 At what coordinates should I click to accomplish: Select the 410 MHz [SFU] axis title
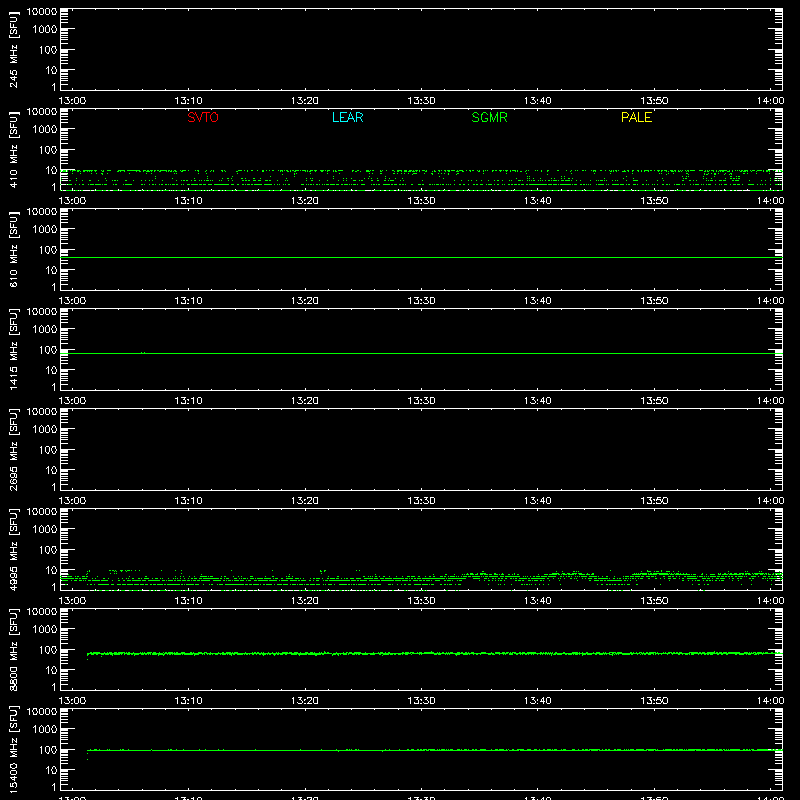[x=14, y=149]
